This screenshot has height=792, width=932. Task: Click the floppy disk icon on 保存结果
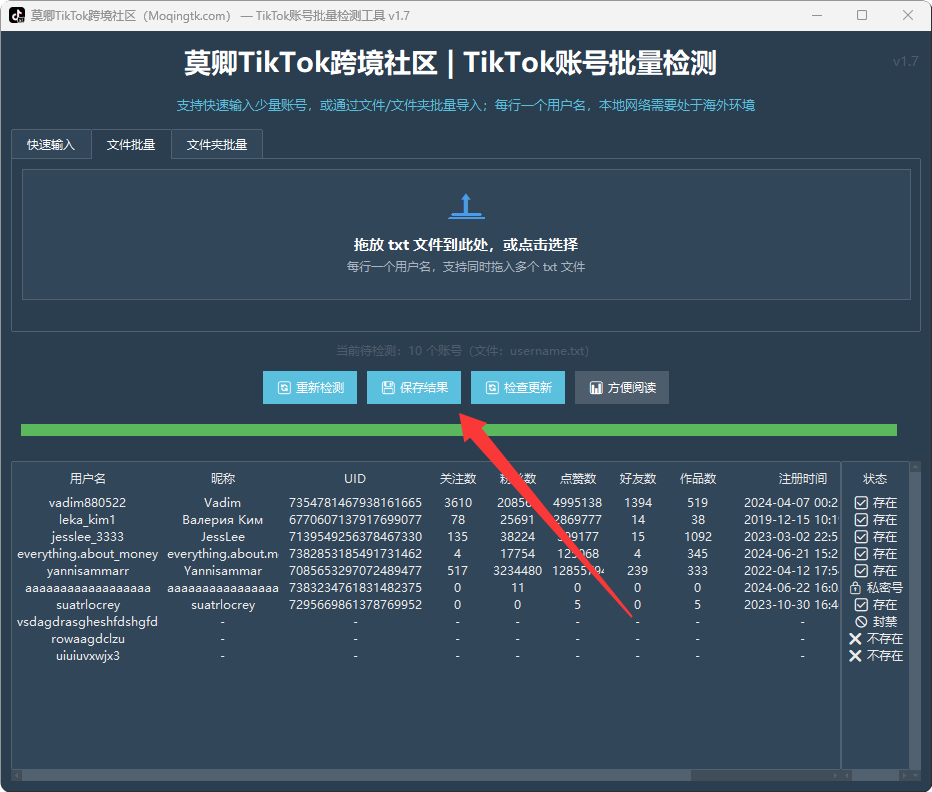388,388
